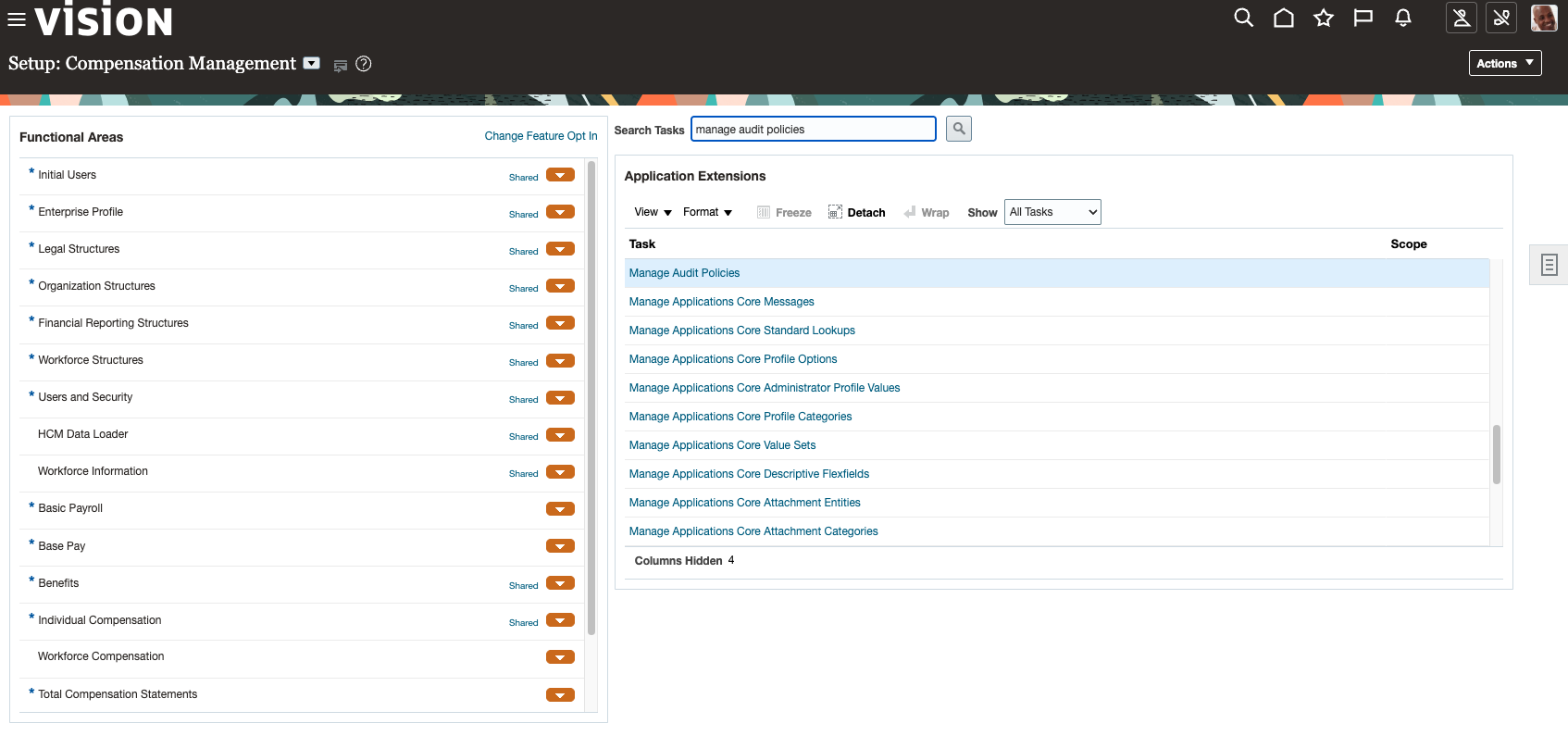Expand the Workforce Compensation actions arrow
Screen dimensions: 1568x736
click(560, 657)
